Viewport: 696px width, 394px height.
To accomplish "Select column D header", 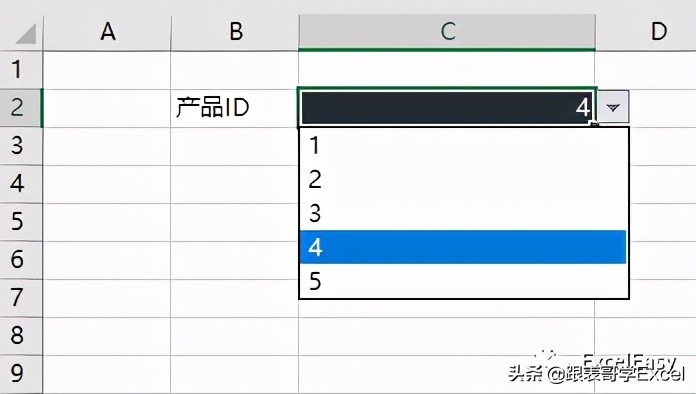I will coord(646,32).
